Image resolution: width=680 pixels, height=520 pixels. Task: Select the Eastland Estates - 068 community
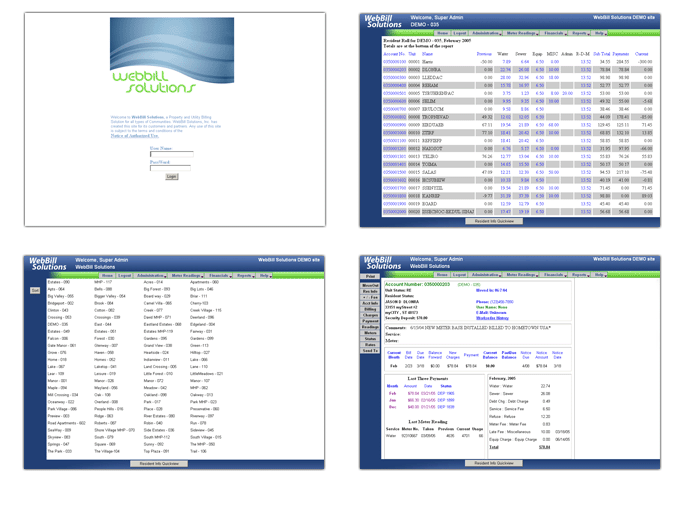[x=163, y=324]
